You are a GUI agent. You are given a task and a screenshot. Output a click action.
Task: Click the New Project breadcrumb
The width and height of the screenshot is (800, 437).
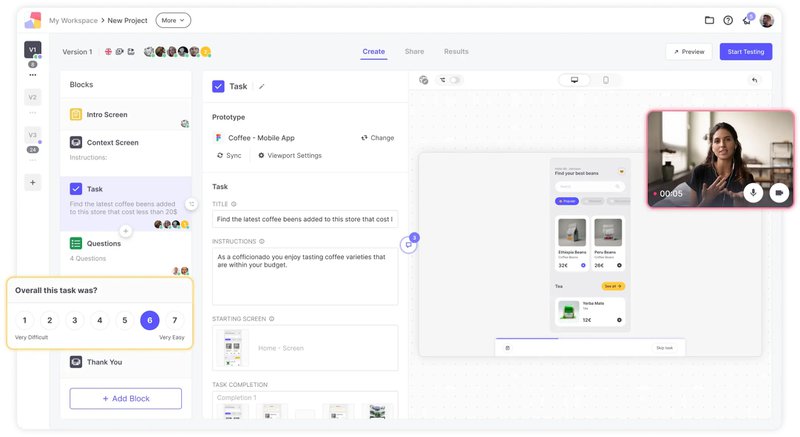tap(128, 20)
